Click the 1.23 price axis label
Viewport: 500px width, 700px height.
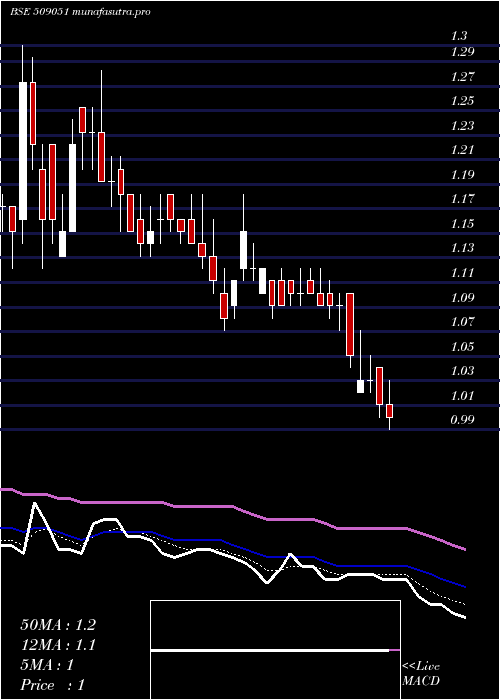point(462,125)
